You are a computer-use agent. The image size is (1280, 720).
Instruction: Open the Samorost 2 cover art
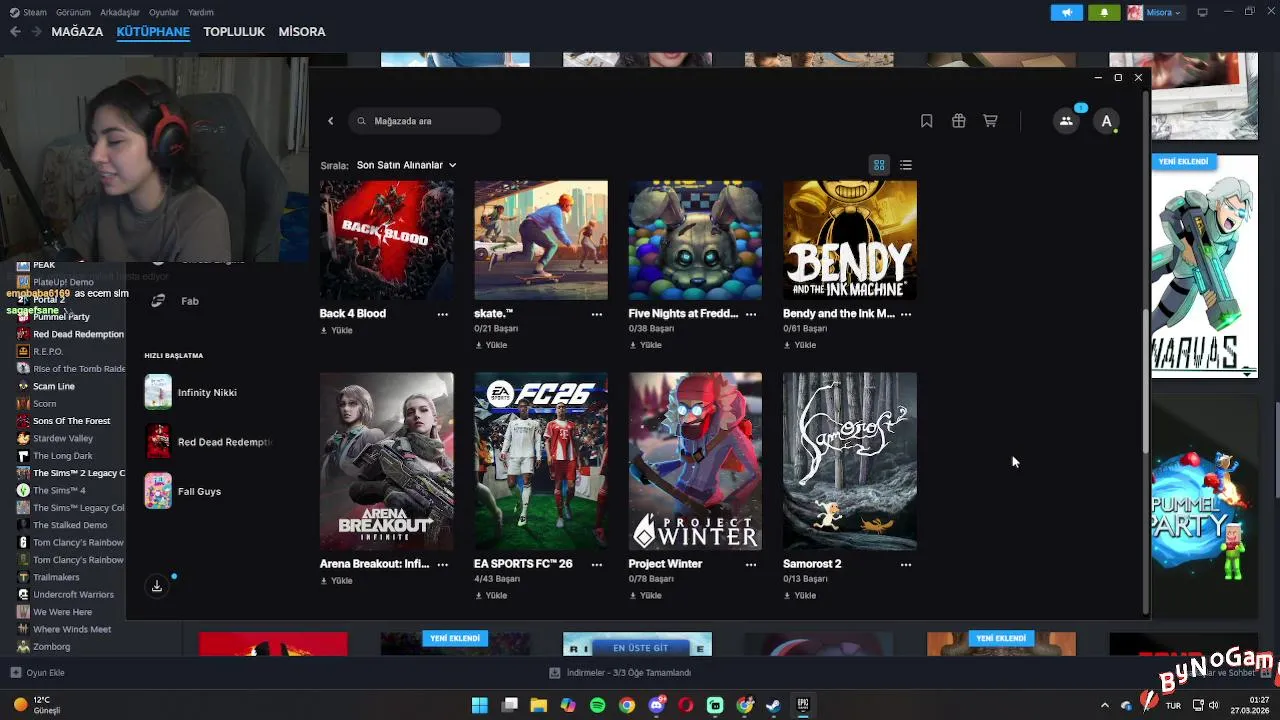point(850,461)
